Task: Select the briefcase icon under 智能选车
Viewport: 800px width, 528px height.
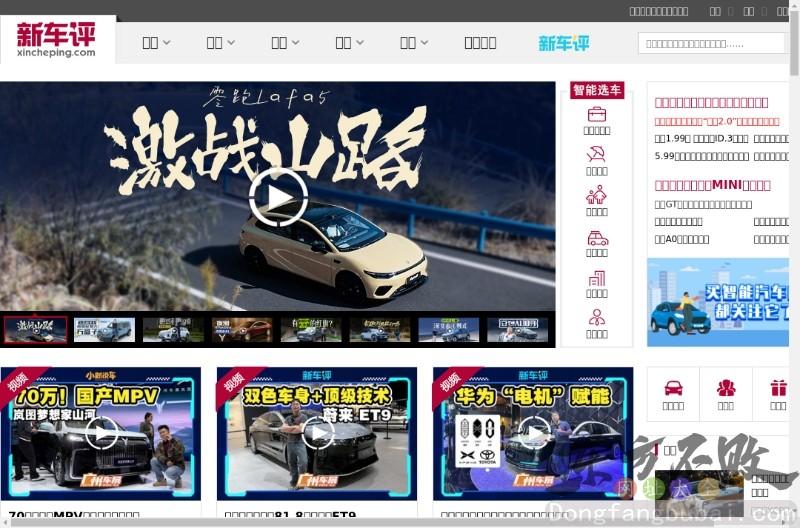Action: (x=596, y=114)
